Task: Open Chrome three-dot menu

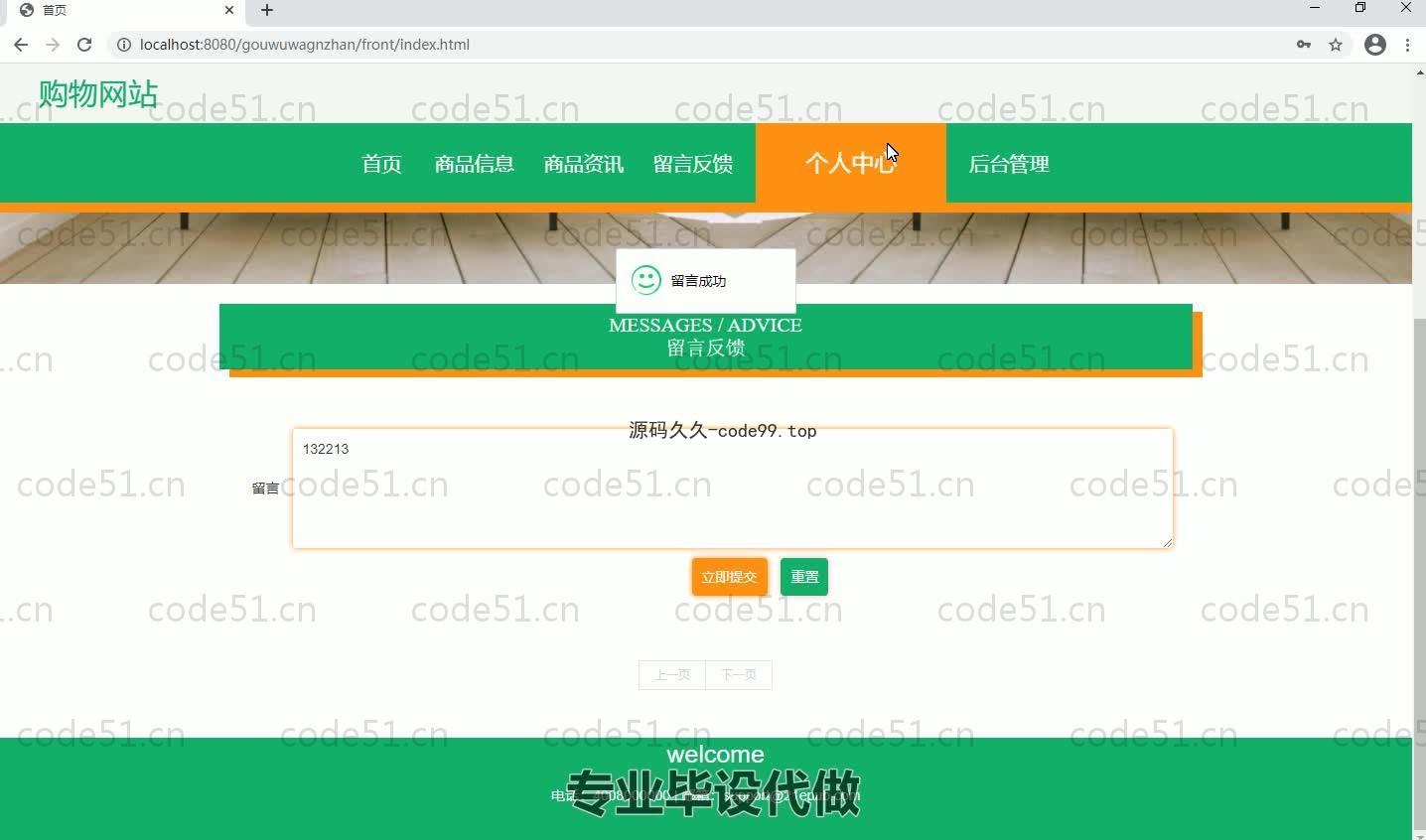Action: coord(1408,45)
